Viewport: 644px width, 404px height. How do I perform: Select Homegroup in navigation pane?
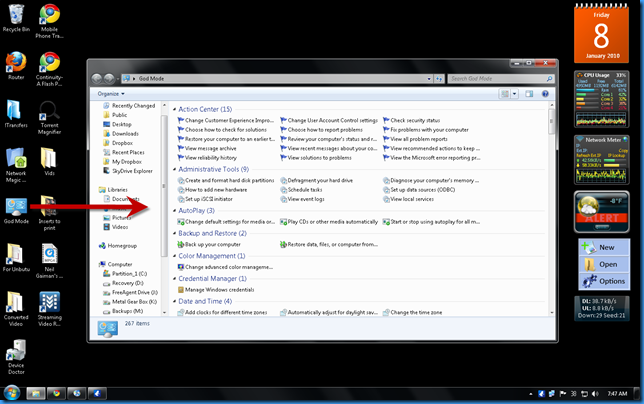pos(118,246)
